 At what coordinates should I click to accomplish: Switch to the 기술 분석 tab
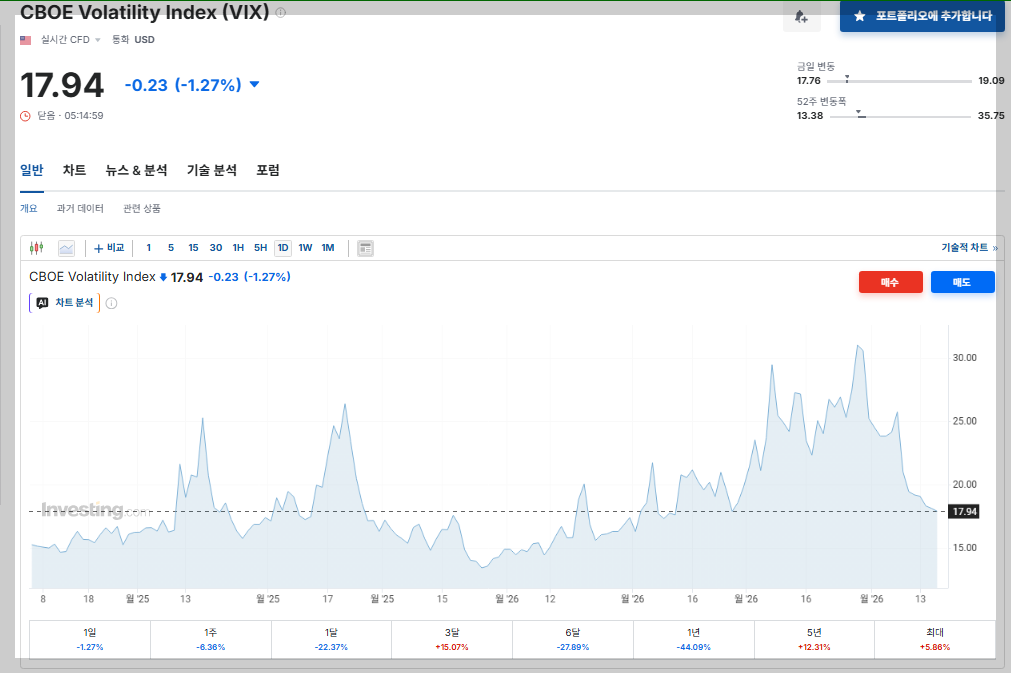click(211, 170)
